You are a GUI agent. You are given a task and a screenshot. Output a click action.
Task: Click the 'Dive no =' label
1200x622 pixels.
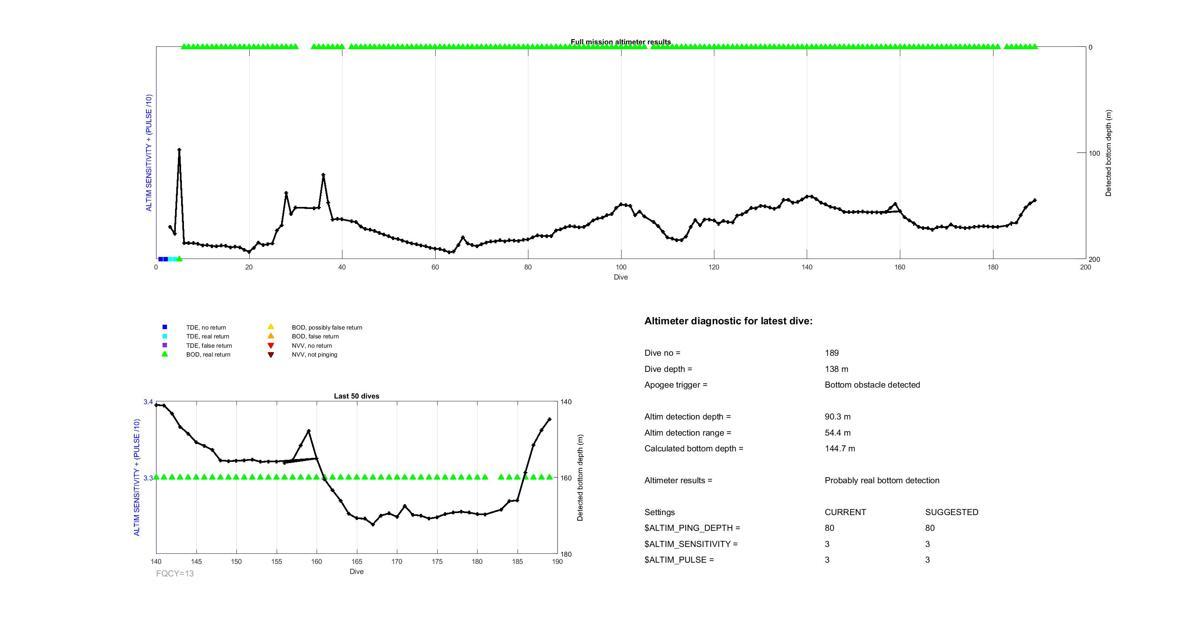coord(662,353)
